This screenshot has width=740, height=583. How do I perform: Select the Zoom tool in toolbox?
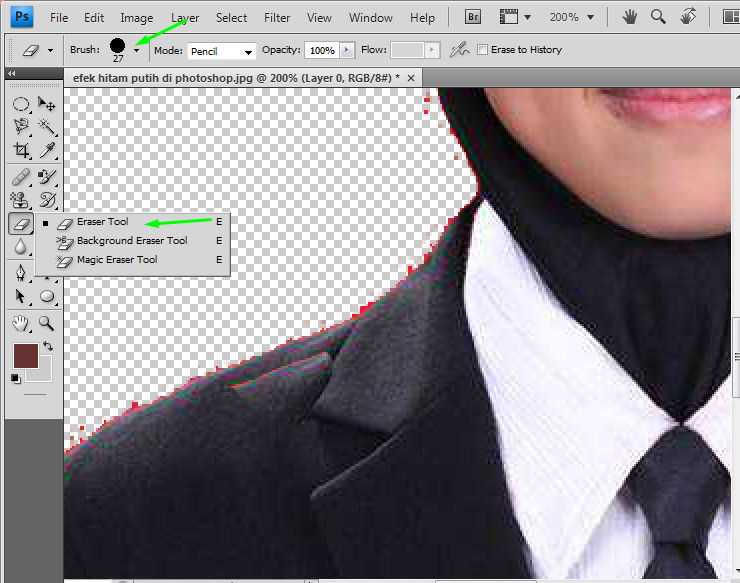pyautogui.click(x=47, y=323)
